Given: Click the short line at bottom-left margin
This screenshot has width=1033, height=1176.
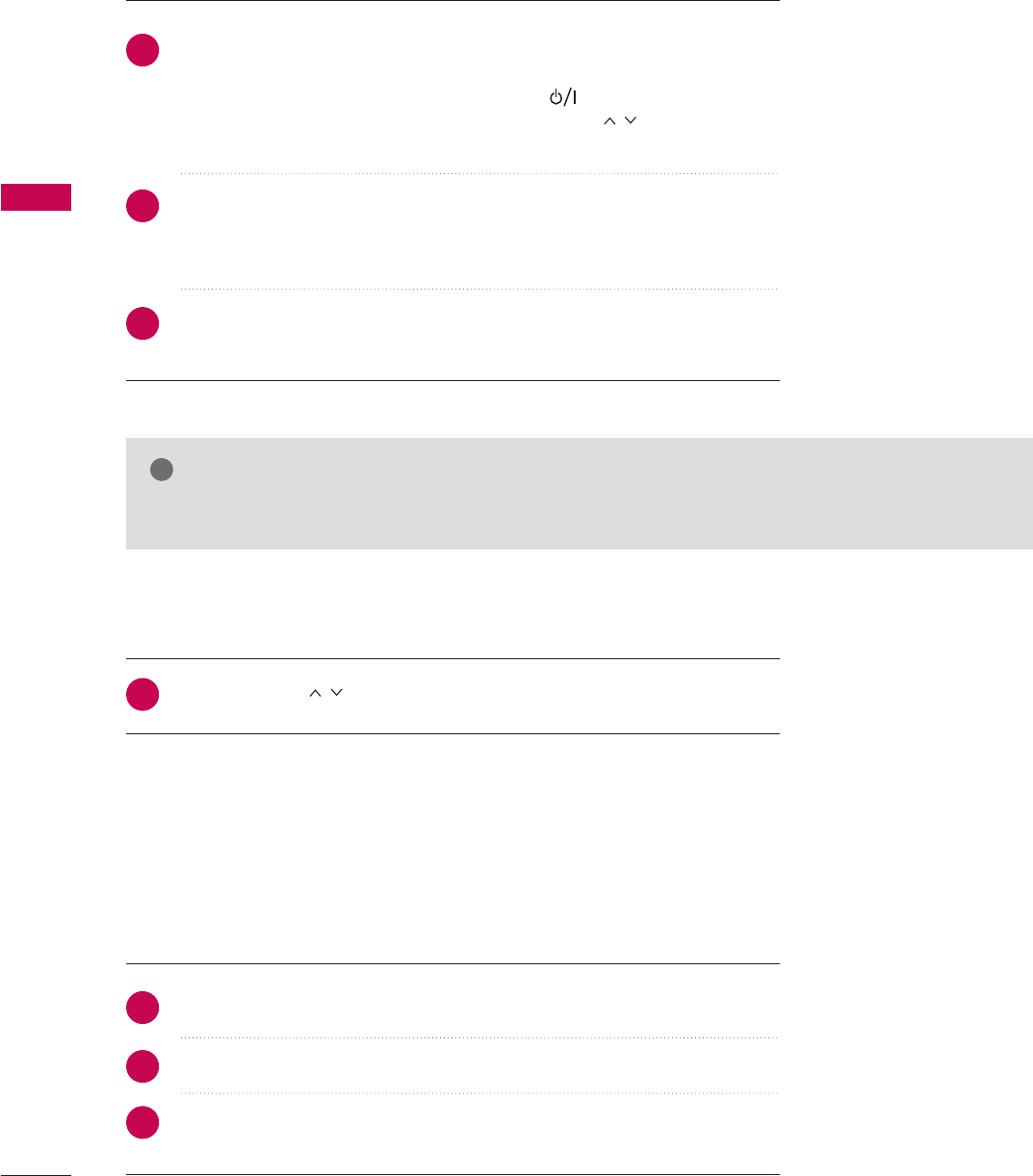Looking at the screenshot, I should click(x=36, y=1175).
